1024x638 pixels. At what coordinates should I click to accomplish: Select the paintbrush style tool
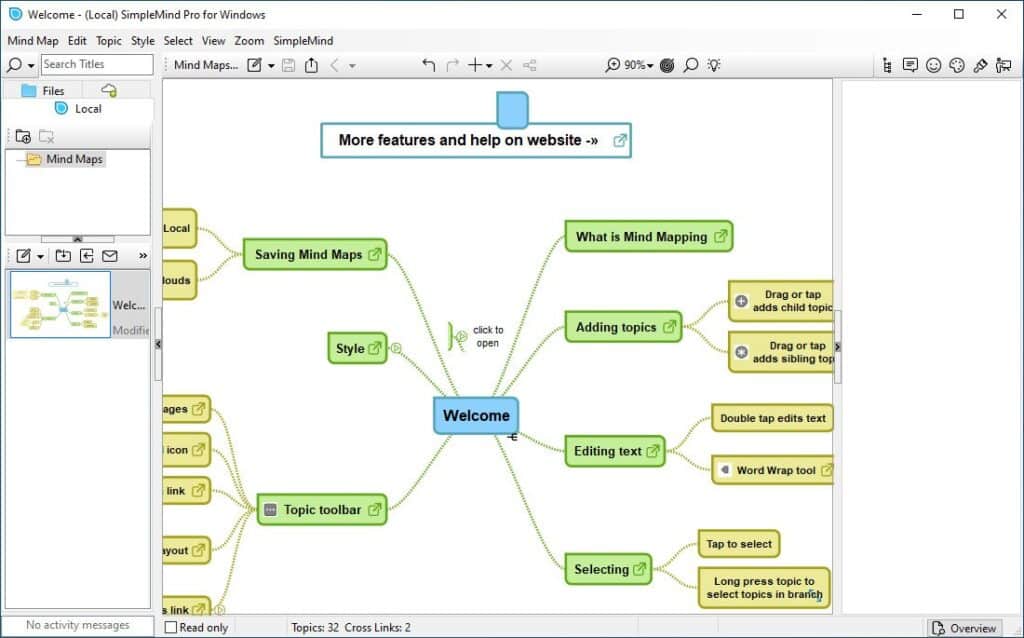click(980, 65)
